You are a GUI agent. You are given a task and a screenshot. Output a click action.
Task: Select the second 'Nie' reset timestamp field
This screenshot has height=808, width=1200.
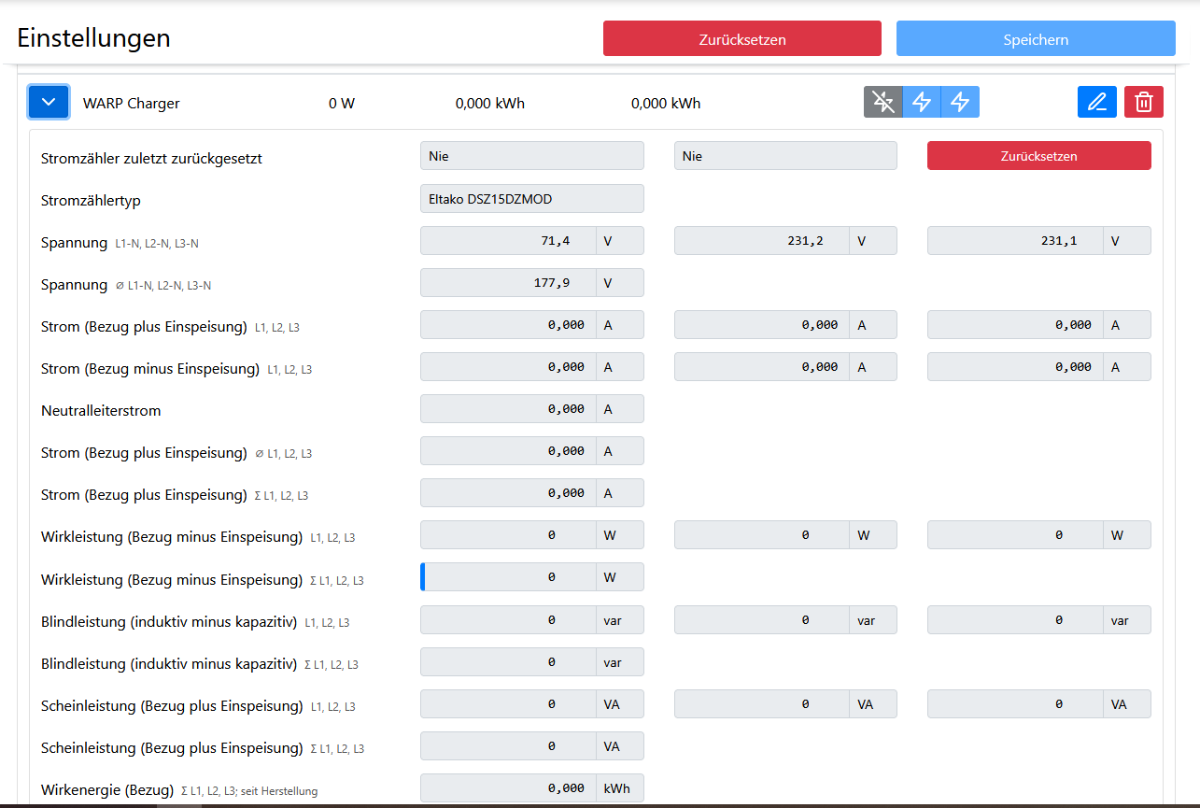pos(785,156)
